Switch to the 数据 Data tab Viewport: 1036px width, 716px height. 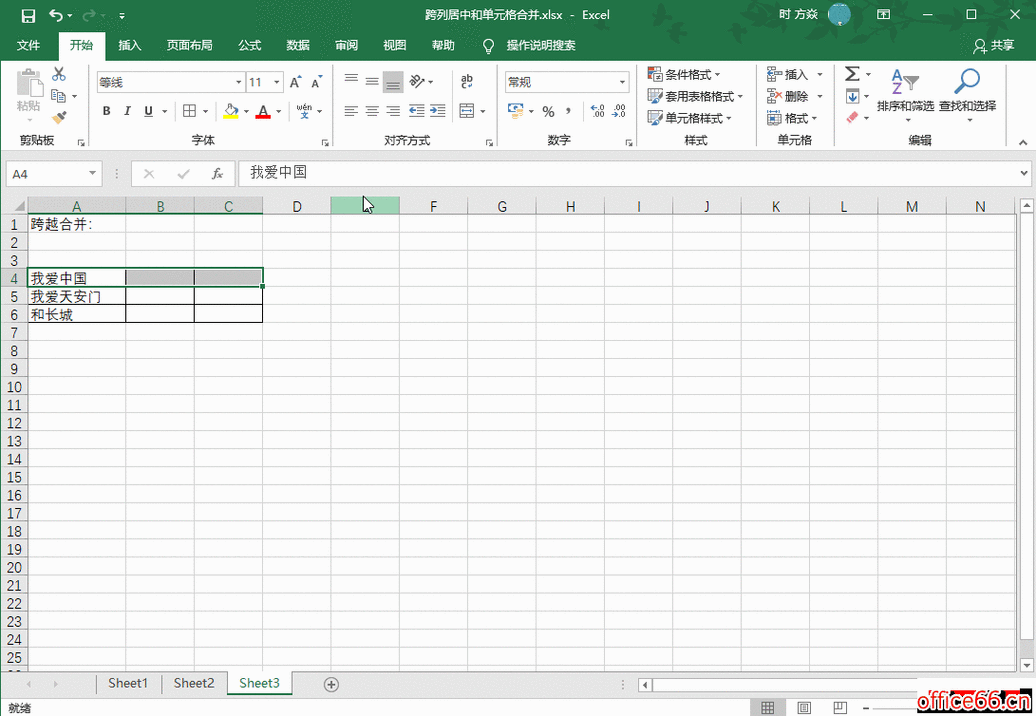[298, 46]
